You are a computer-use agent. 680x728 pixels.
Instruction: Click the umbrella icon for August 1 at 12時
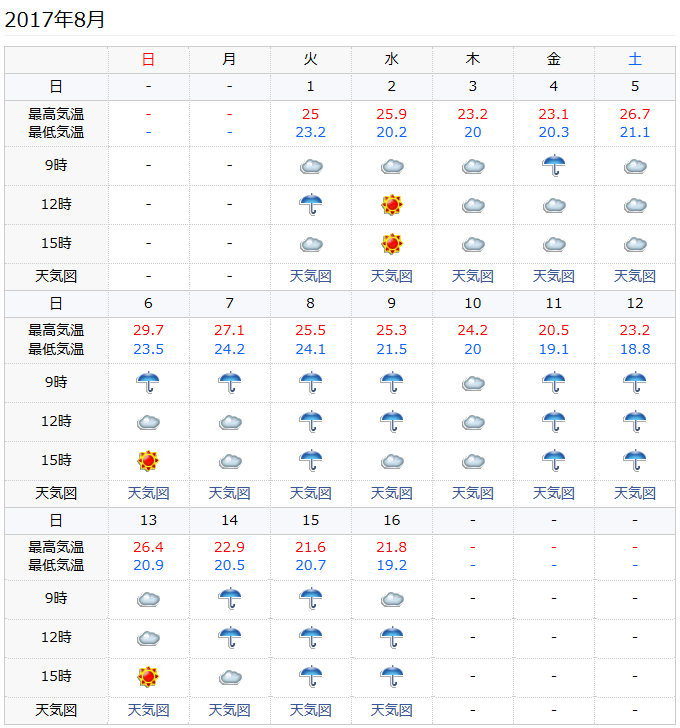(311, 204)
